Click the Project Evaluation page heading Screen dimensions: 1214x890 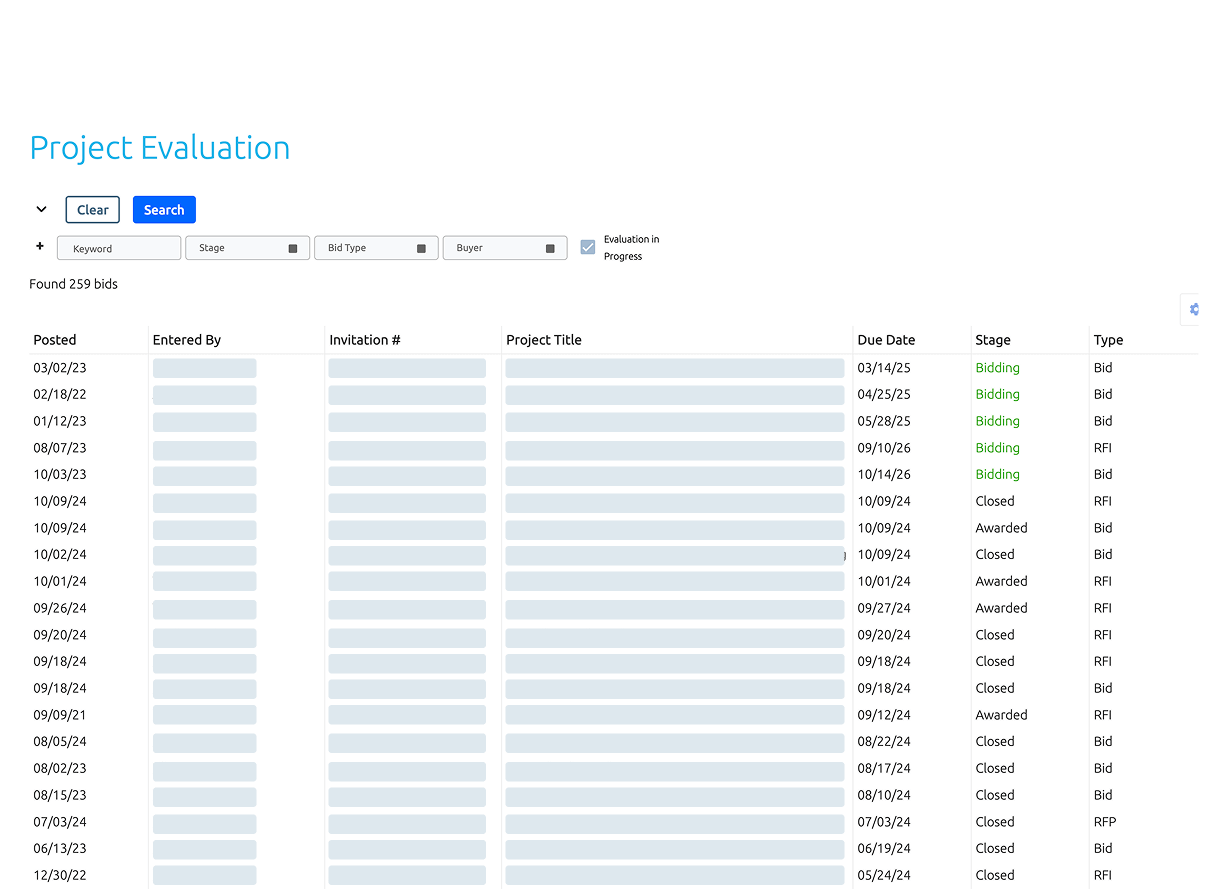(x=159, y=147)
